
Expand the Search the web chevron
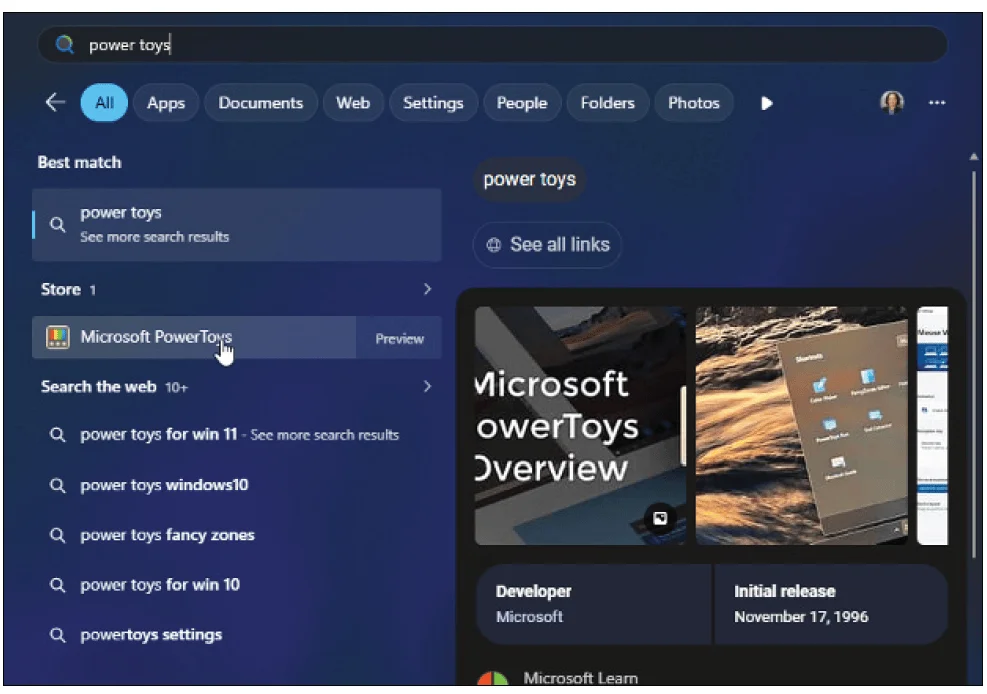tap(427, 386)
